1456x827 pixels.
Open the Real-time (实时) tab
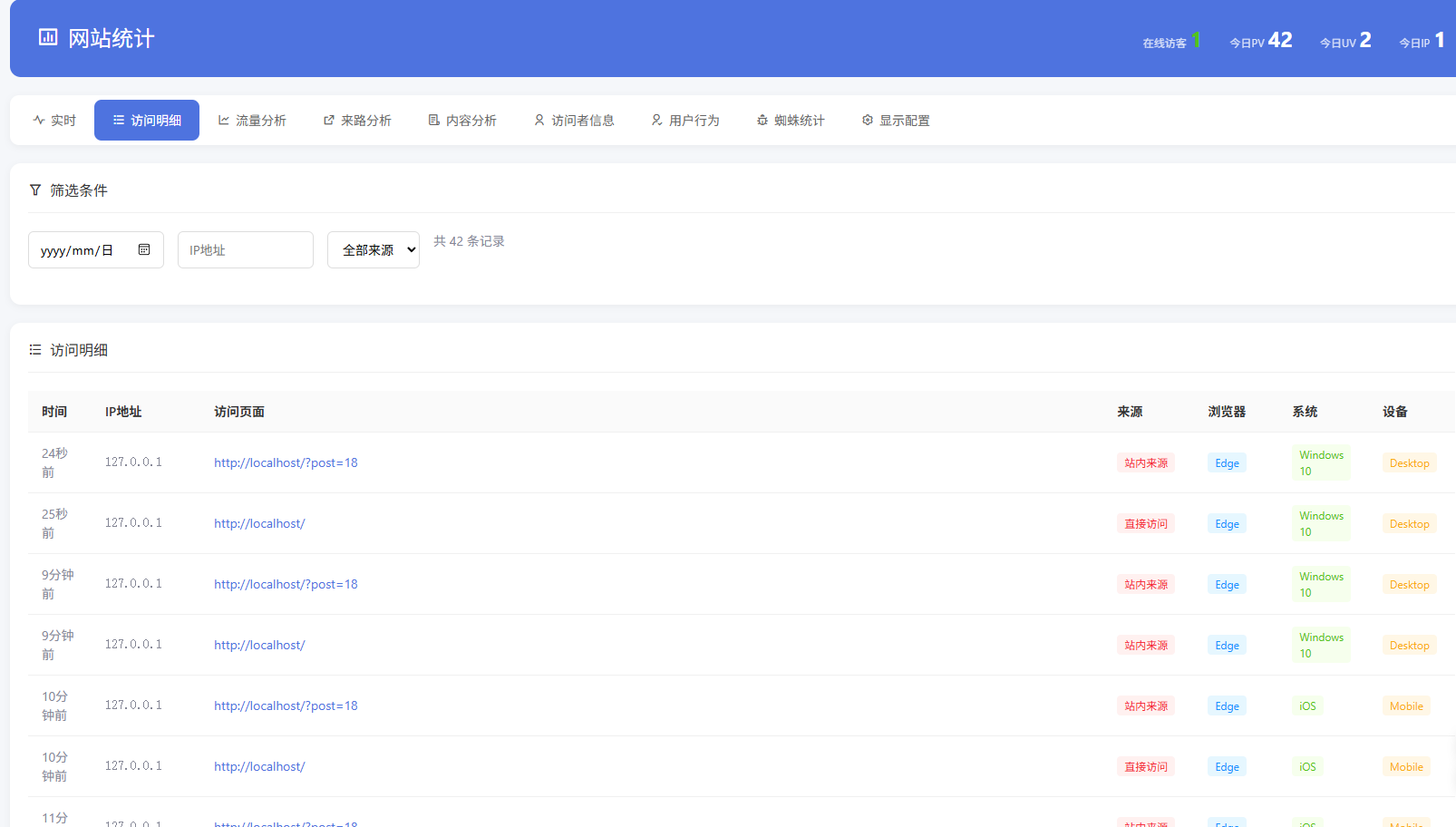[54, 121]
